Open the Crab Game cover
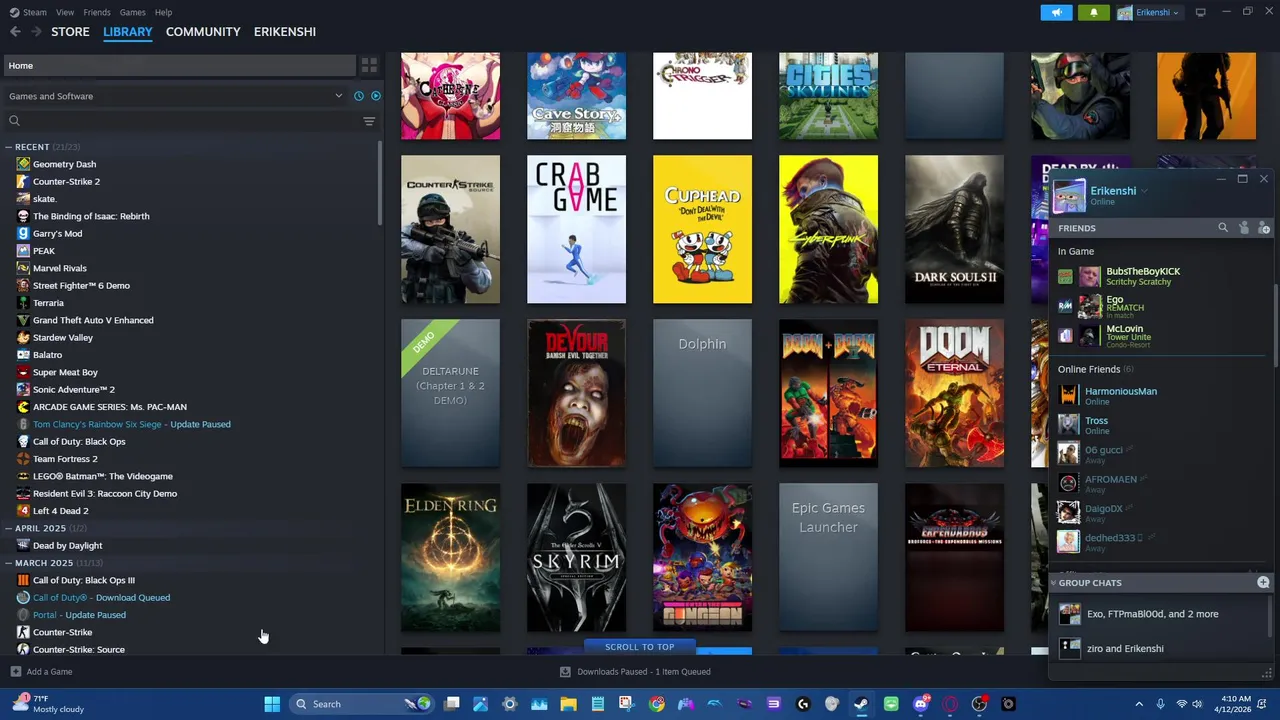1280x720 pixels. click(x=576, y=229)
